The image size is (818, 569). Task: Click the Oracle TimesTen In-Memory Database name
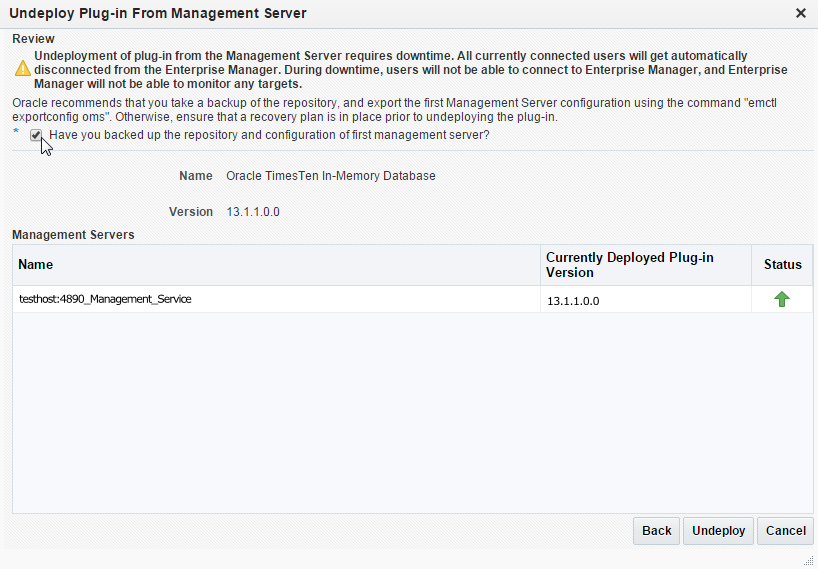[x=331, y=176]
